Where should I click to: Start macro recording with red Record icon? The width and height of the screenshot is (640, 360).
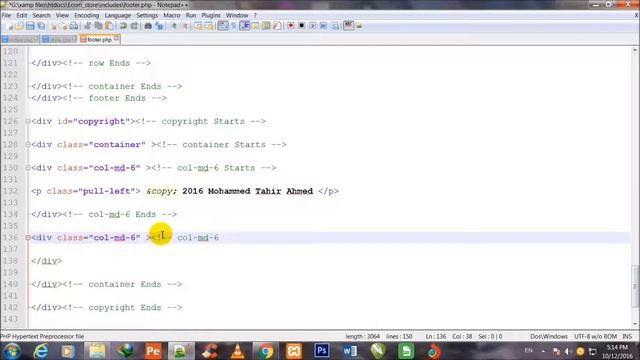click(x=291, y=26)
